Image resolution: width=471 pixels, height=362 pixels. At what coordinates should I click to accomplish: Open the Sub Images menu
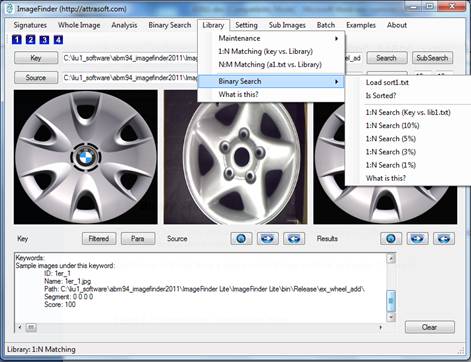point(287,25)
